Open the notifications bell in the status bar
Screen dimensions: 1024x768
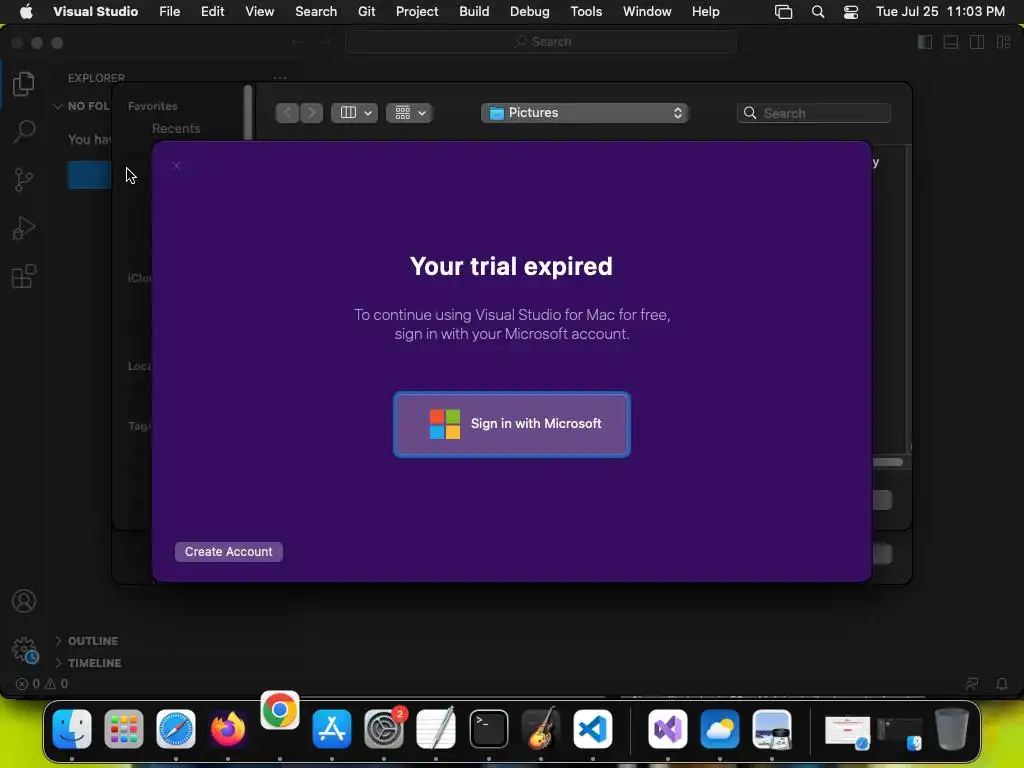coord(1001,684)
